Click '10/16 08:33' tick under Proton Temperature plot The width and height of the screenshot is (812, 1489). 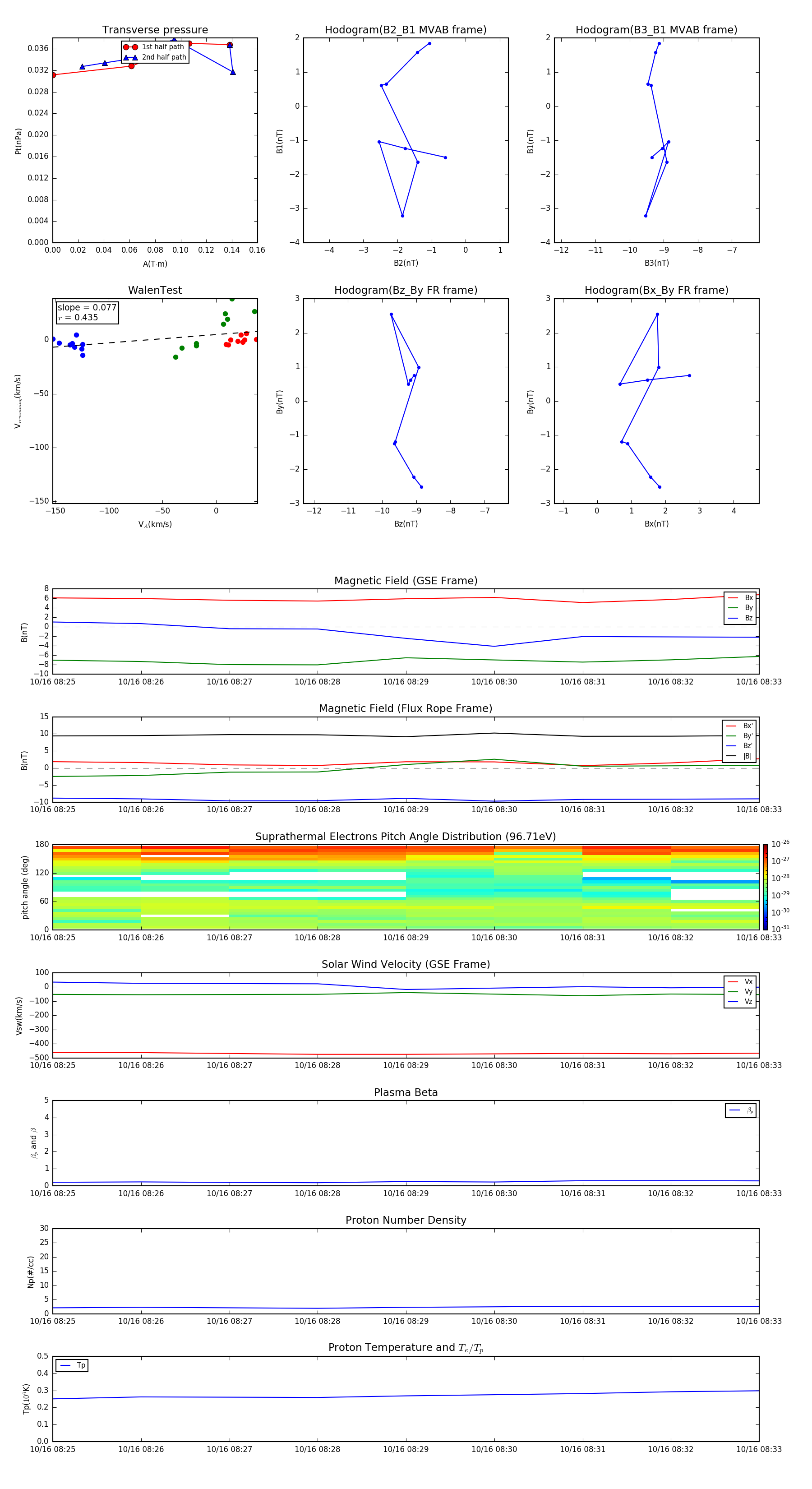click(x=759, y=1449)
